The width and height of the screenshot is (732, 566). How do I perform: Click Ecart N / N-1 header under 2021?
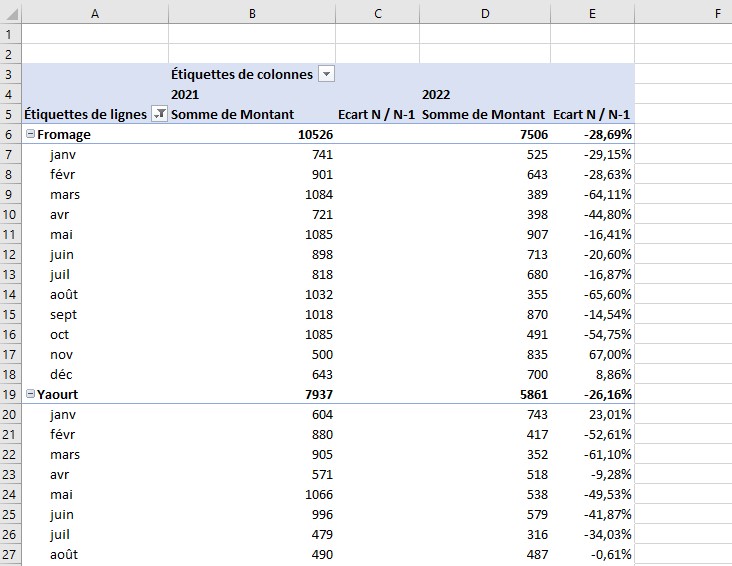click(376, 114)
